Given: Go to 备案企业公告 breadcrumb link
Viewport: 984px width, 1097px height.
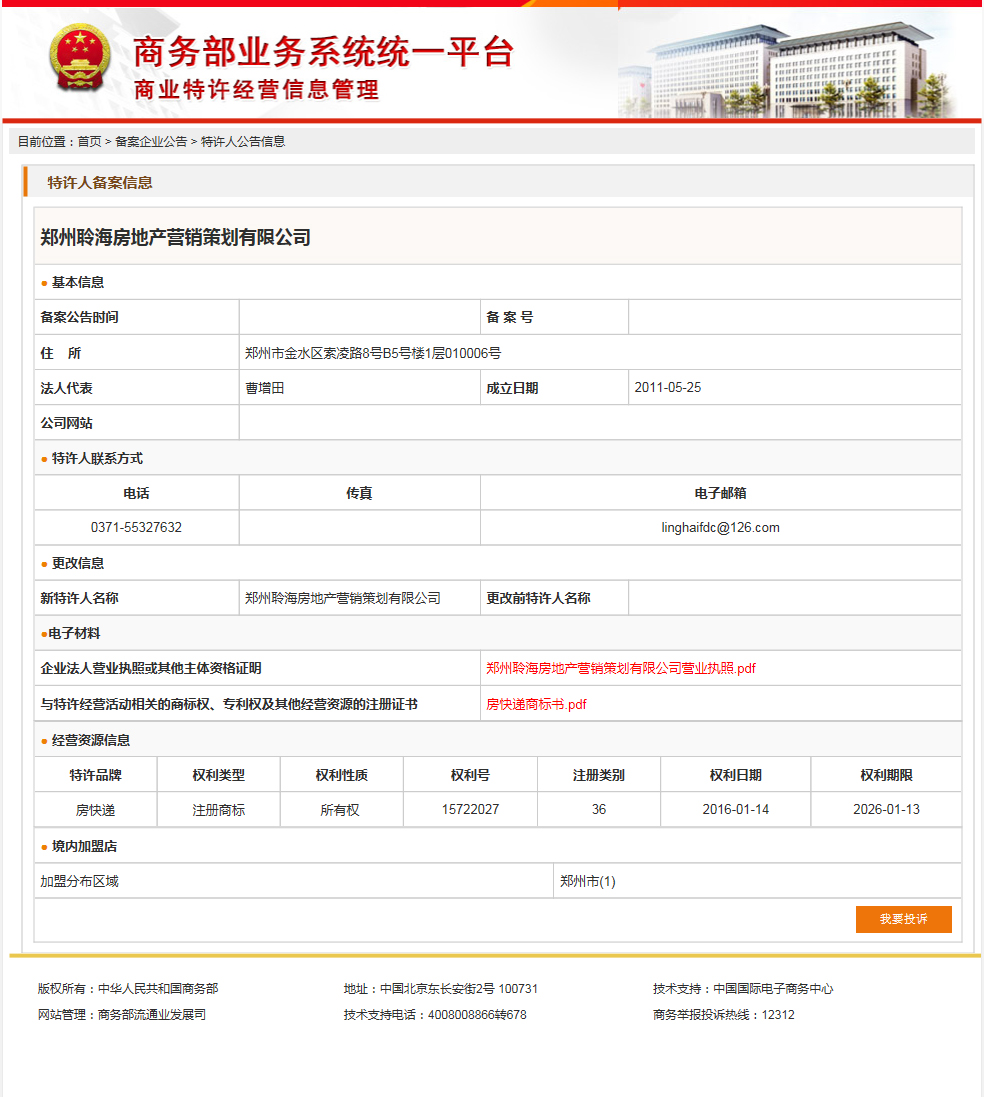Looking at the screenshot, I should coord(151,141).
